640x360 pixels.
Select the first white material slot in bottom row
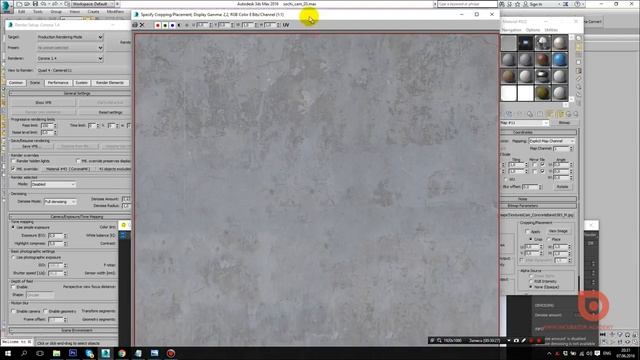[x=509, y=93]
